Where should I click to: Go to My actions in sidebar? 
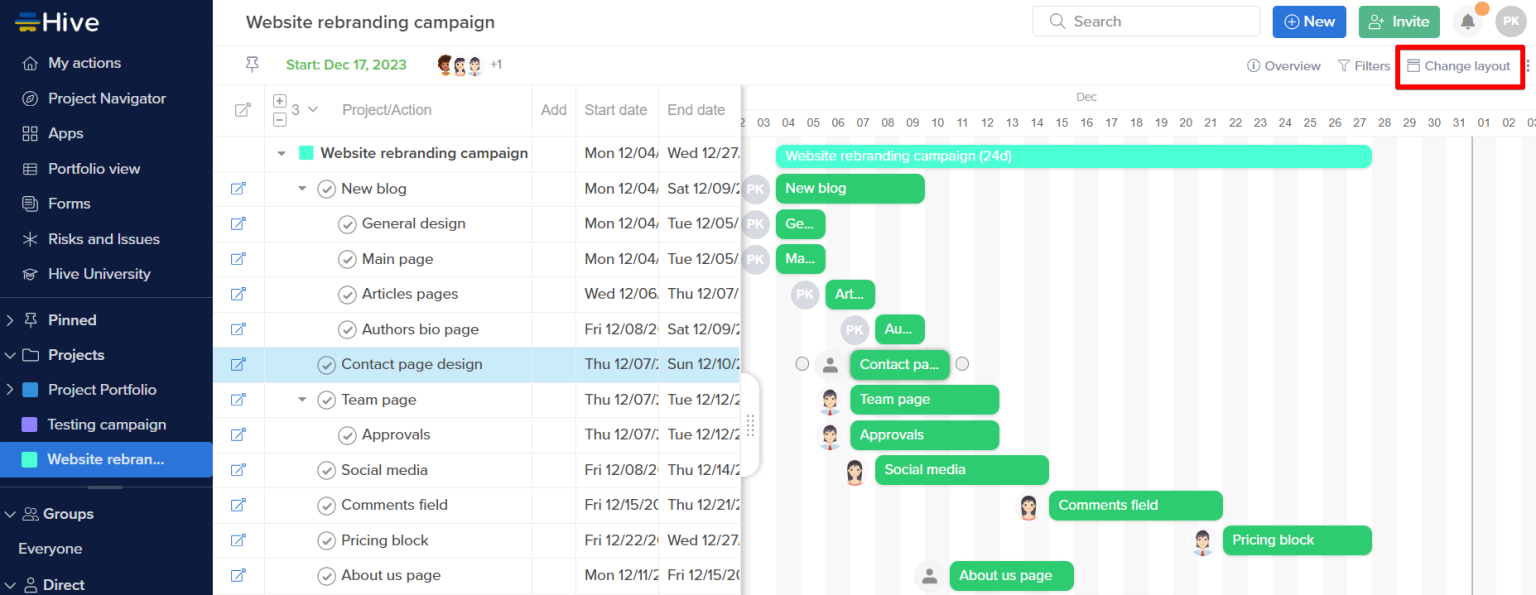click(x=84, y=63)
